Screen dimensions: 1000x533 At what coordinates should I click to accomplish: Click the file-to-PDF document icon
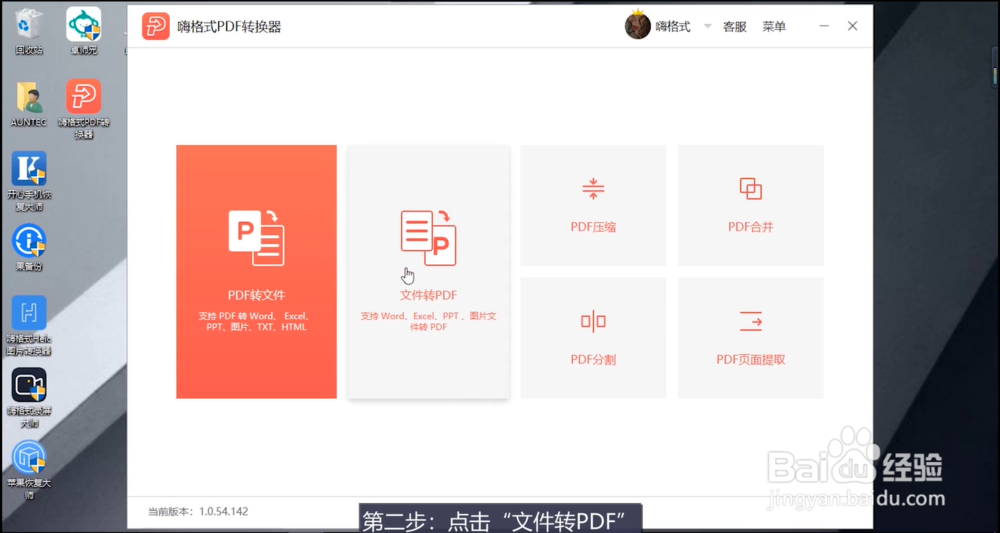(x=429, y=238)
